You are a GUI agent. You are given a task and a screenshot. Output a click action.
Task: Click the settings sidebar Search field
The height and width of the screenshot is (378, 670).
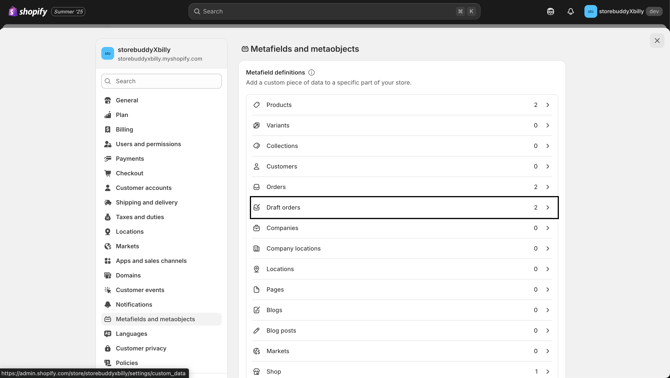(x=162, y=81)
